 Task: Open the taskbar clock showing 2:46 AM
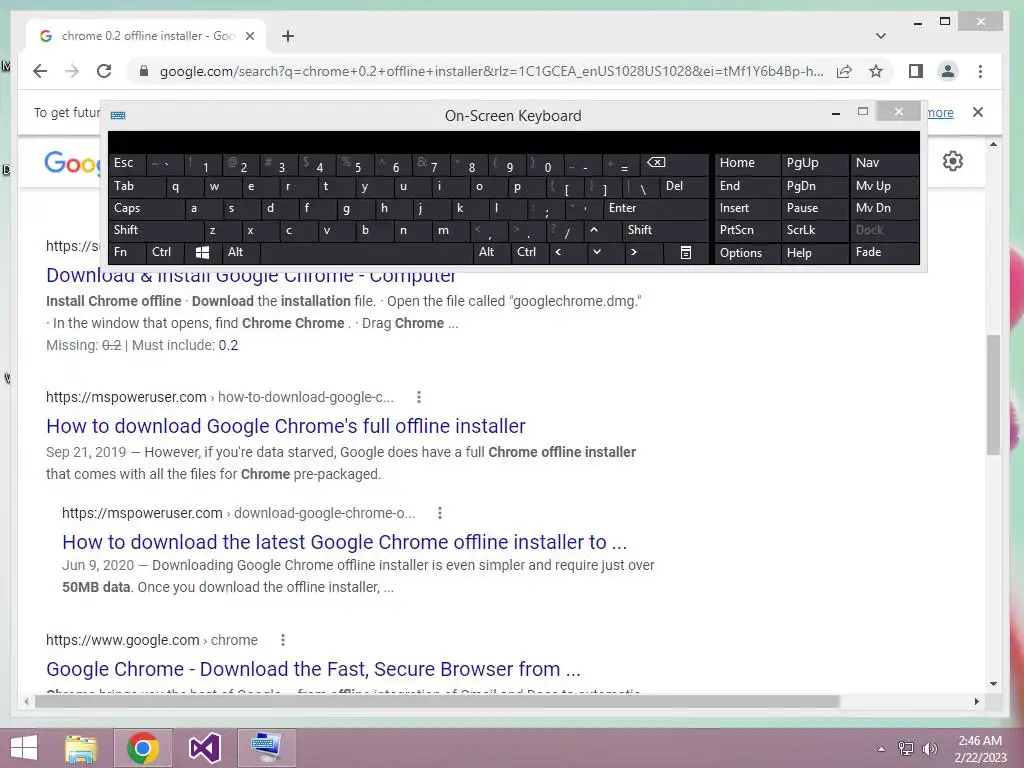point(980,749)
